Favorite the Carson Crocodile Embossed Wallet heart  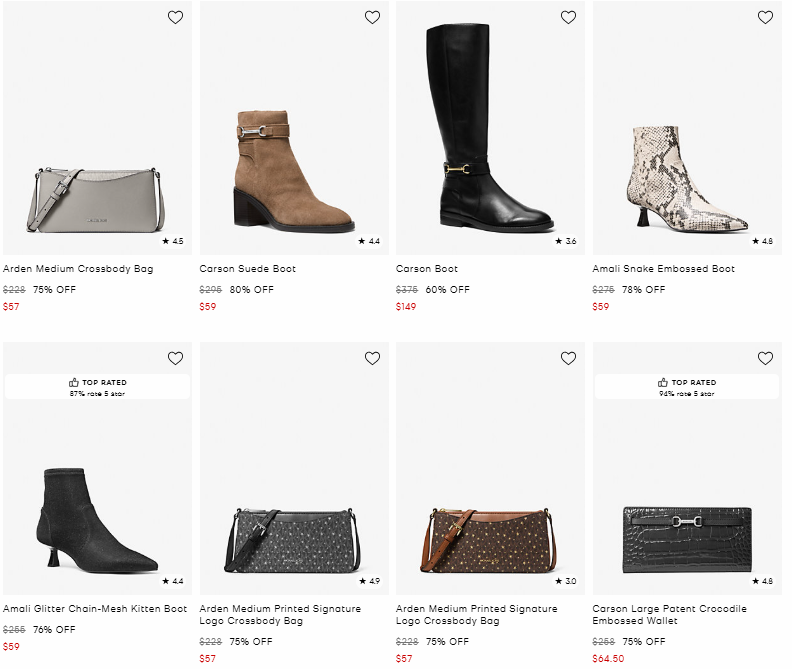(x=765, y=358)
